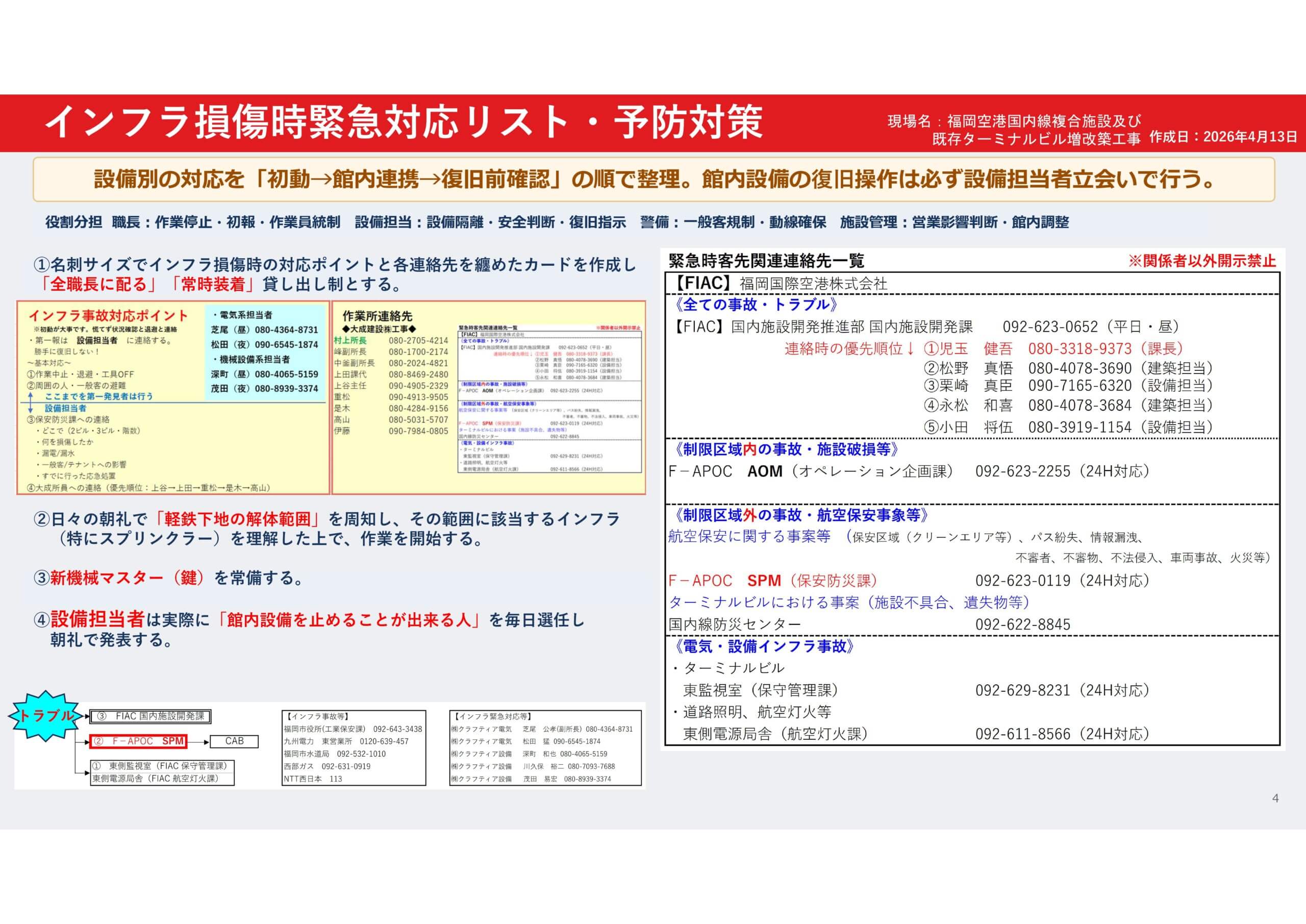This screenshot has width=1306, height=924.
Task: Click flowchart entry ① 東側監視室（FIAC 保守管理課）
Action: [163, 766]
